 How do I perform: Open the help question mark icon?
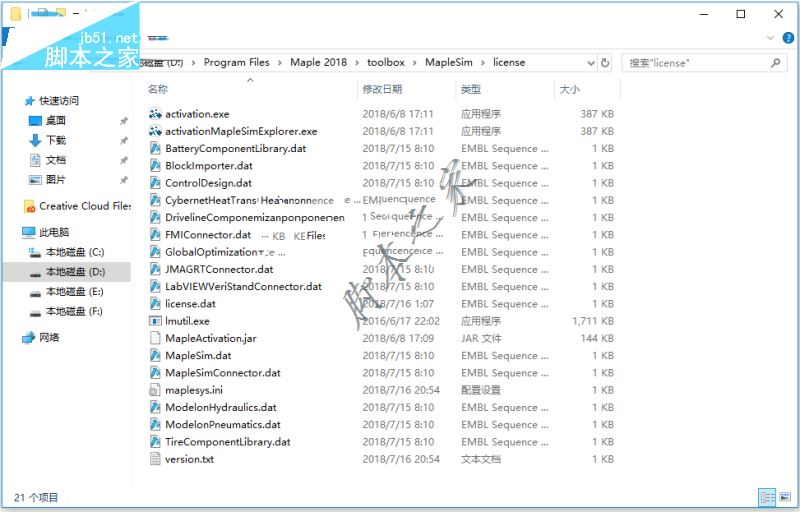click(x=788, y=38)
